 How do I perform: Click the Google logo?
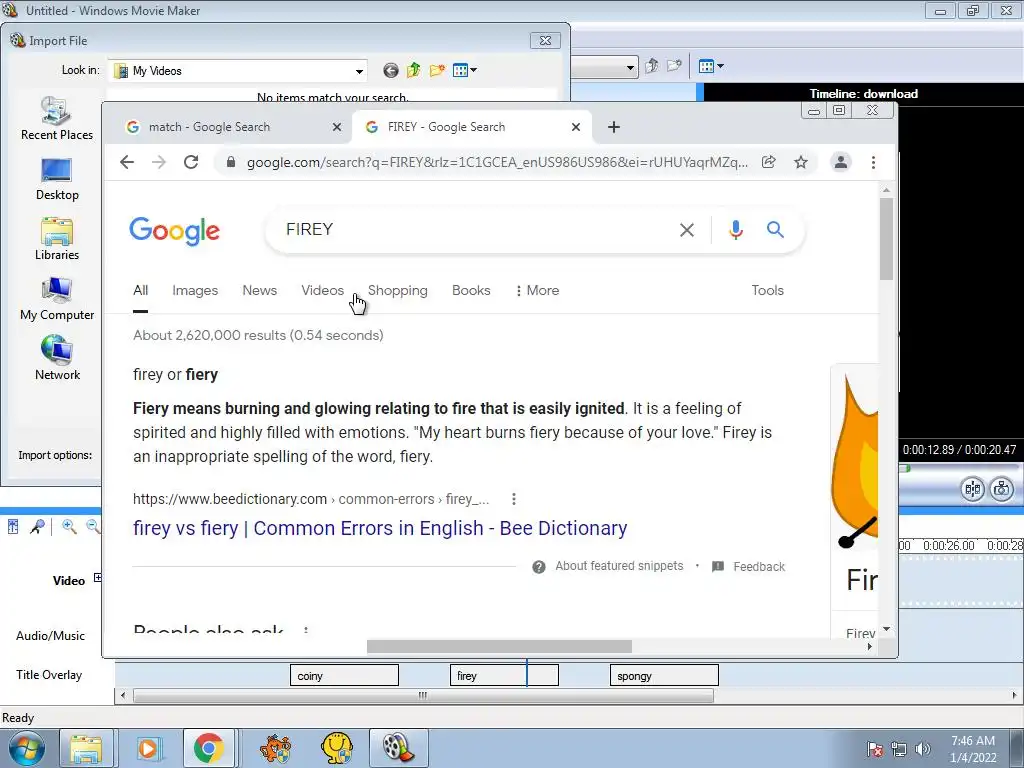point(174,231)
